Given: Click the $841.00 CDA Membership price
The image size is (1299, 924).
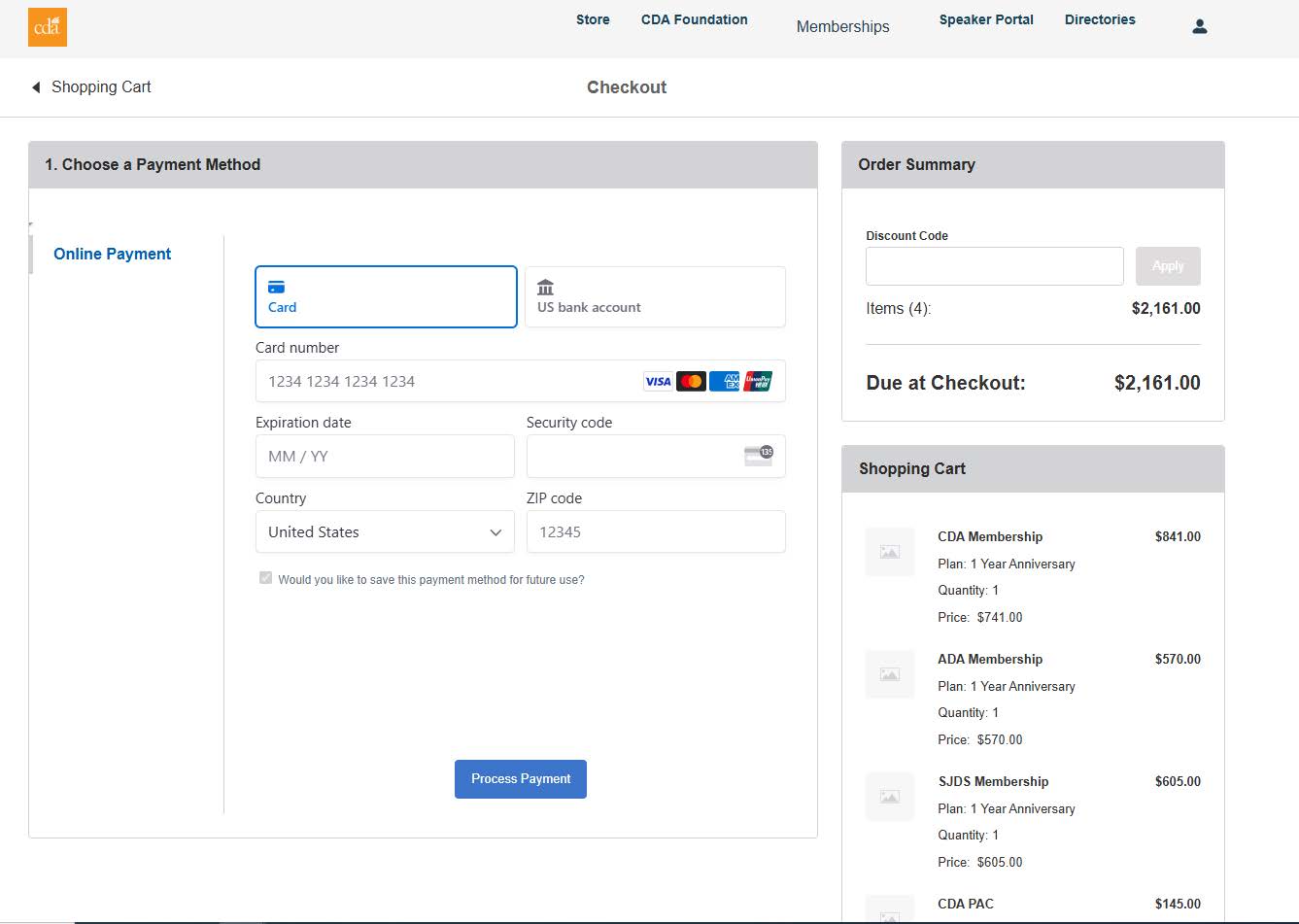Looking at the screenshot, I should click(x=1178, y=537).
